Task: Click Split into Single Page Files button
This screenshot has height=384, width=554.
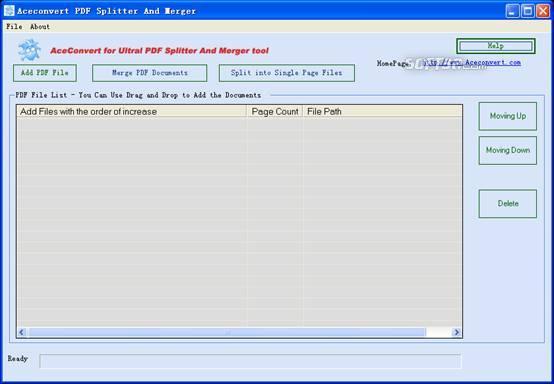Action: coord(287,73)
